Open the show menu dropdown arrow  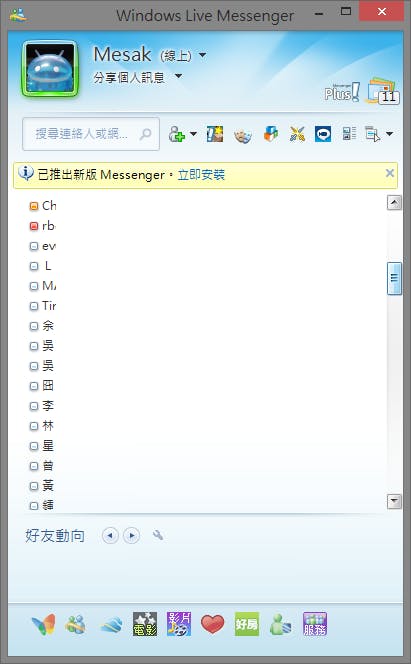pyautogui.click(x=389, y=134)
